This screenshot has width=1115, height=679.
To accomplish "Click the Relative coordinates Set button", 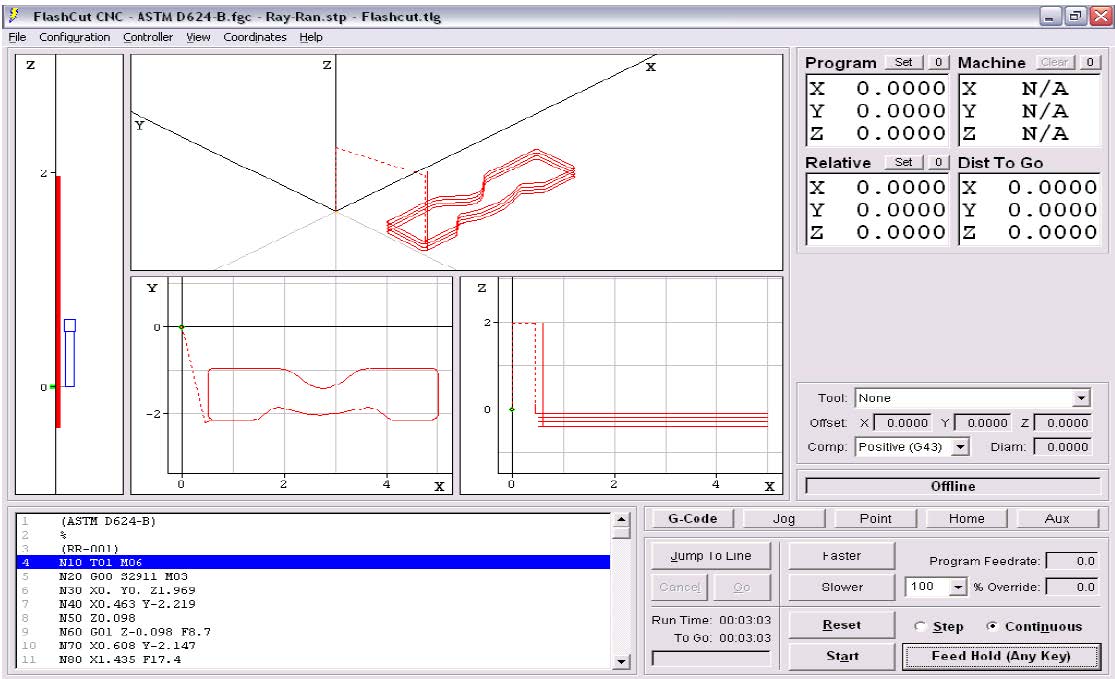I will click(x=904, y=162).
